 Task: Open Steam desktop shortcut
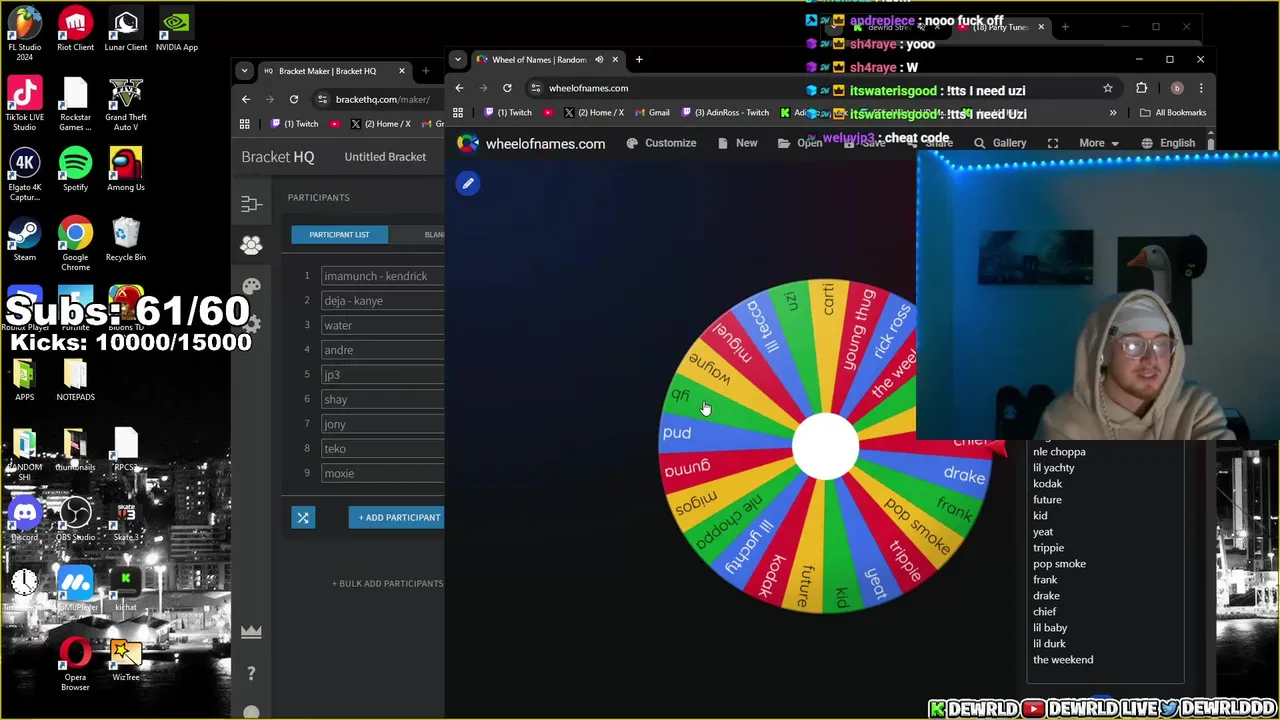(24, 240)
